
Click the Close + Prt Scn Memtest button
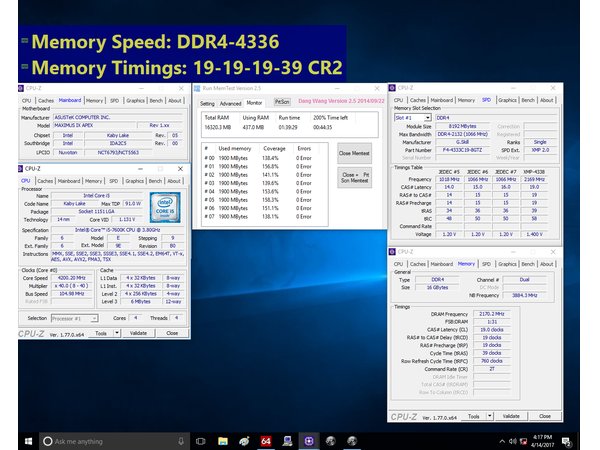pyautogui.click(x=355, y=175)
